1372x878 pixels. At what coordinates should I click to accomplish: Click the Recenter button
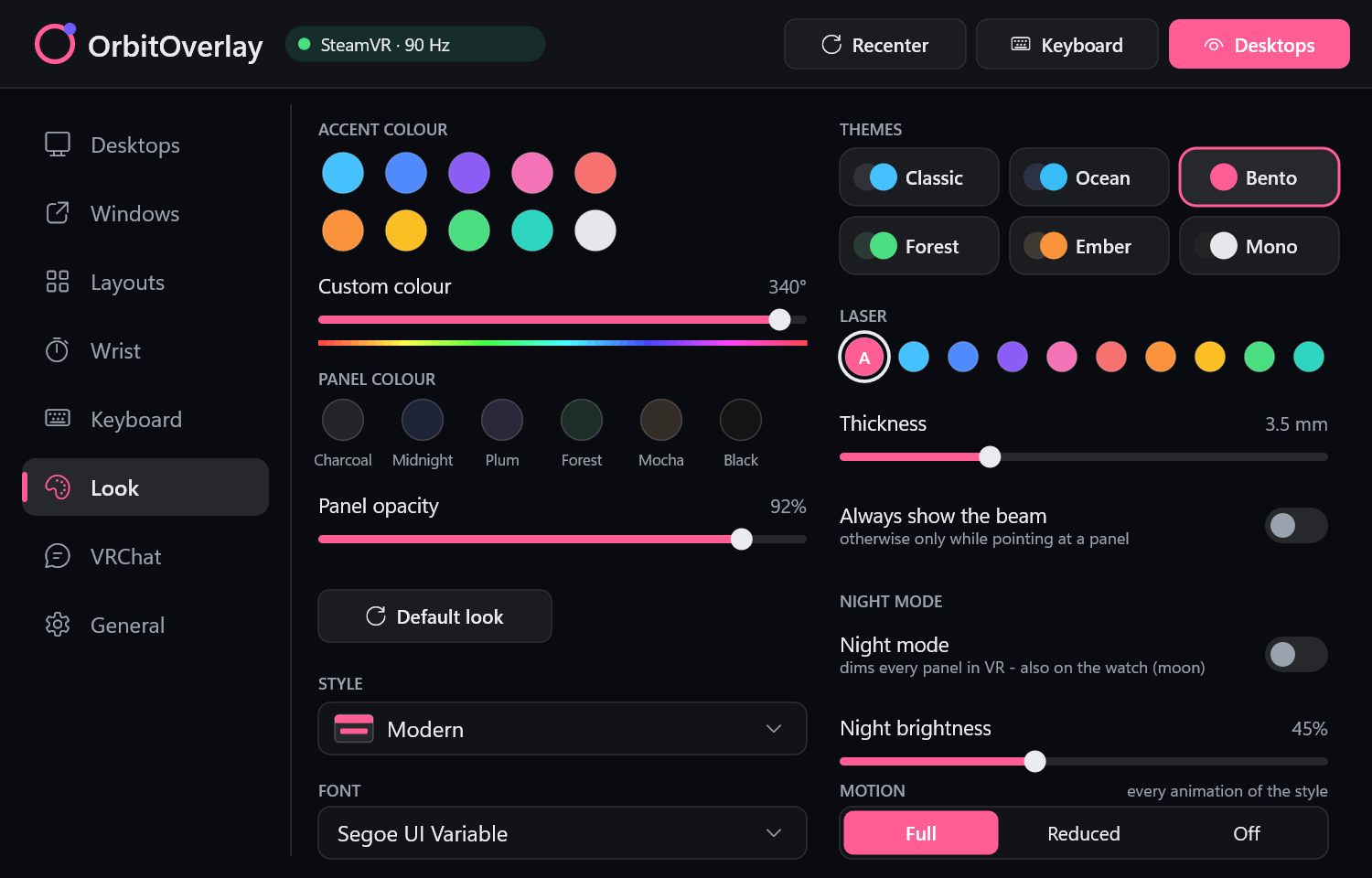point(875,44)
